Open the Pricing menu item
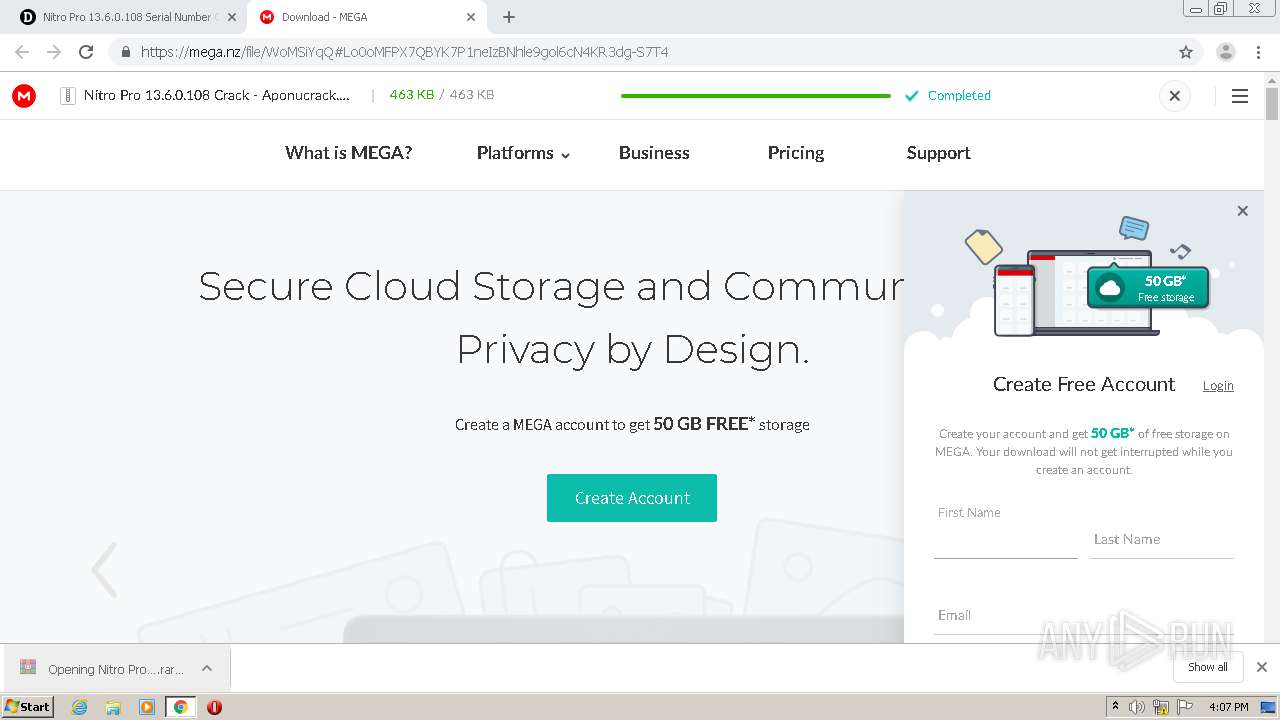Viewport: 1280px width, 720px height. click(x=796, y=153)
